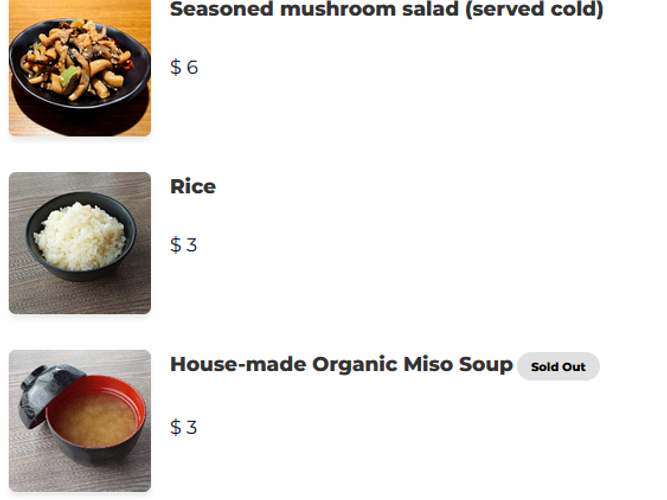Image resolution: width=667 pixels, height=500 pixels.
Task: Click the $ 3 price under Miso Soup
Action: coord(184,427)
